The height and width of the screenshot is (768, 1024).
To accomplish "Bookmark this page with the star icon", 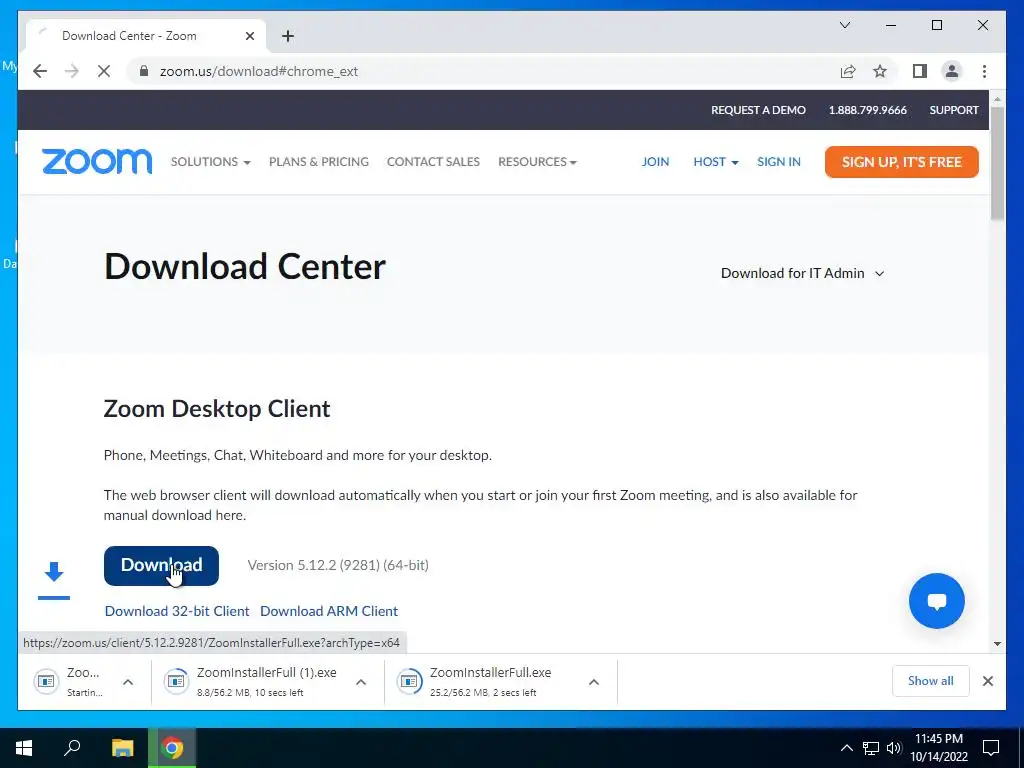I will (x=880, y=71).
